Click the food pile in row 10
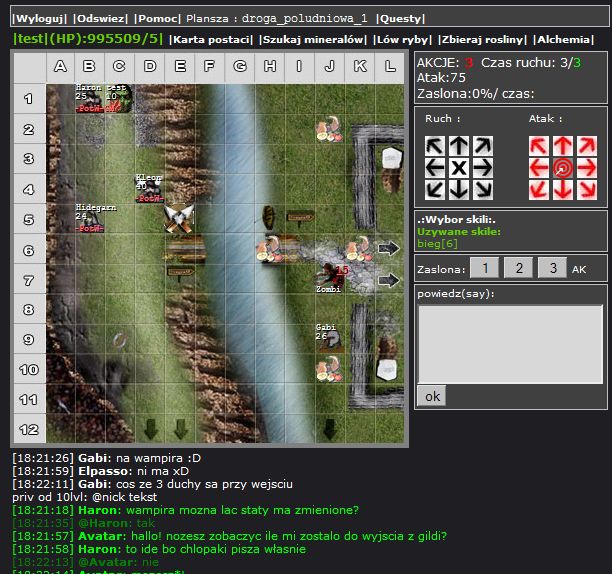 tap(329, 369)
